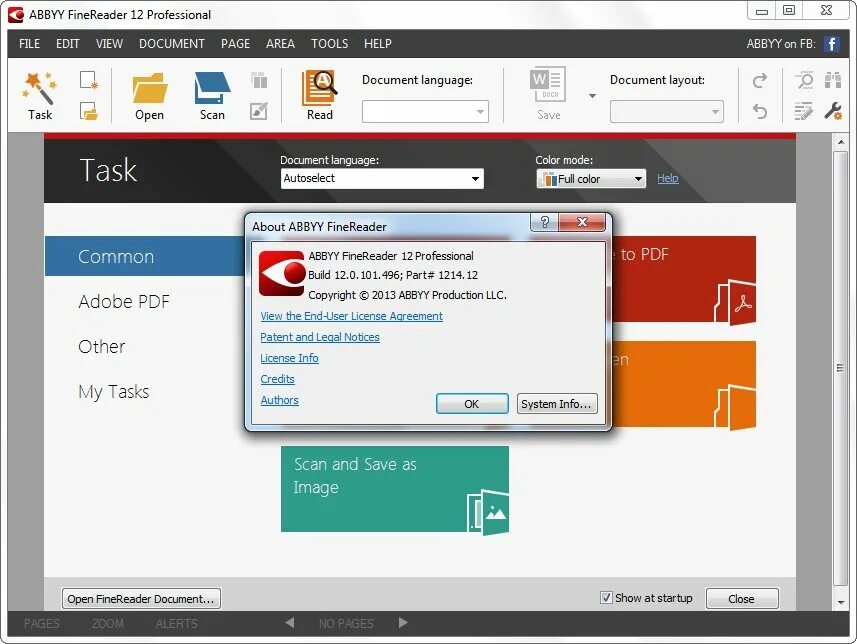Select the My Tasks category

pyautogui.click(x=114, y=391)
